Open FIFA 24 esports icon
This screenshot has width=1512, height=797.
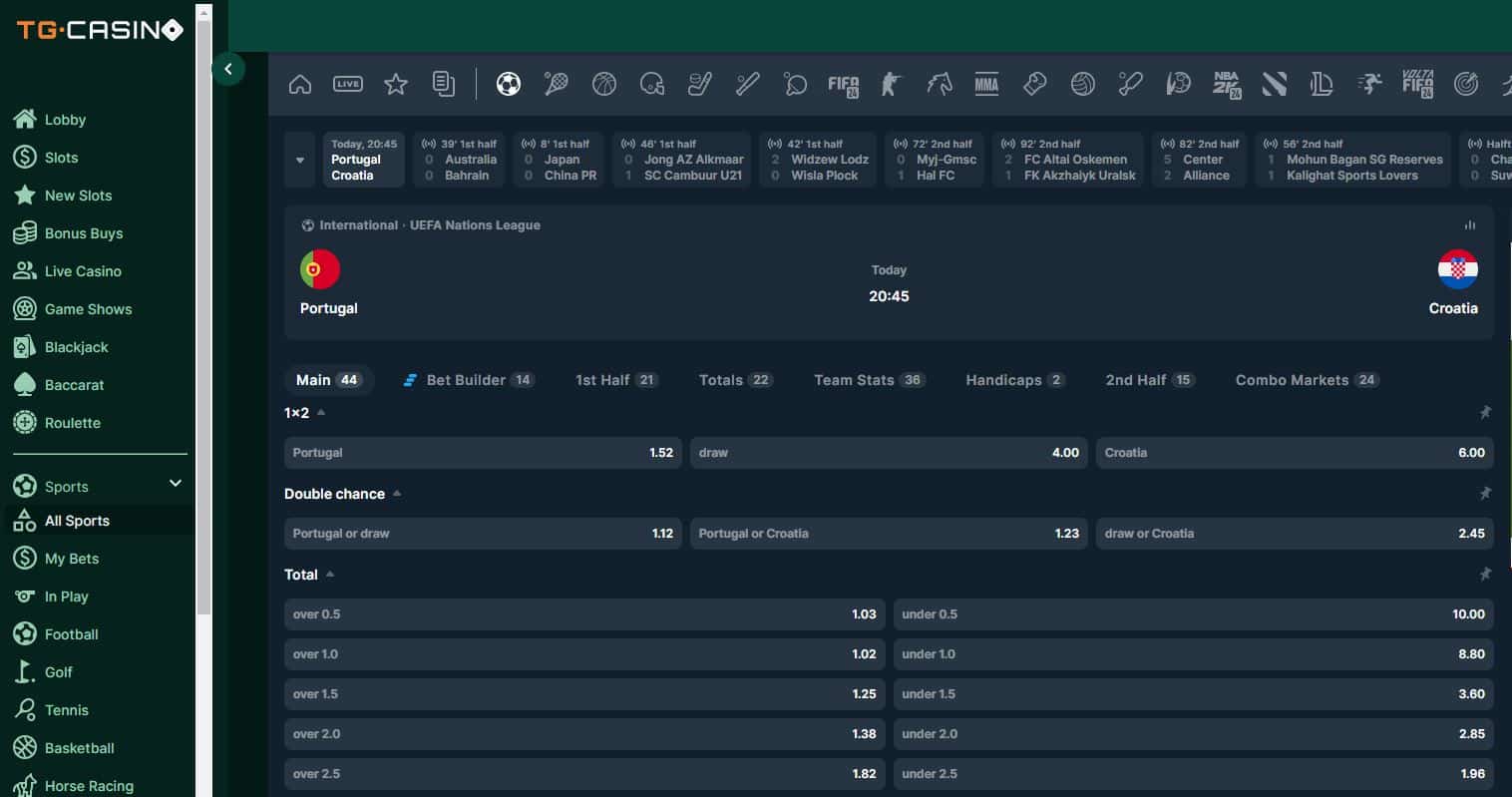tap(844, 85)
